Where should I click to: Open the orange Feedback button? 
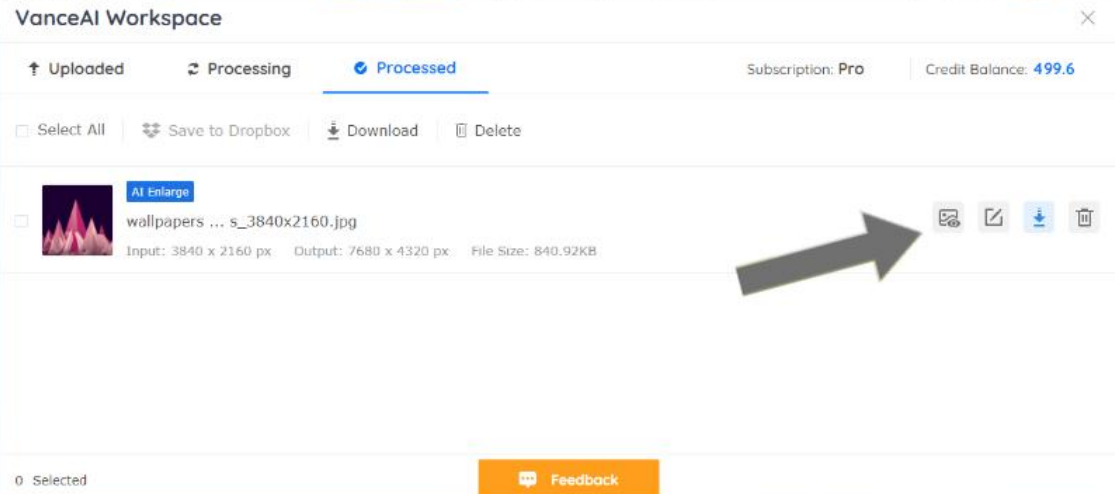coord(569,477)
